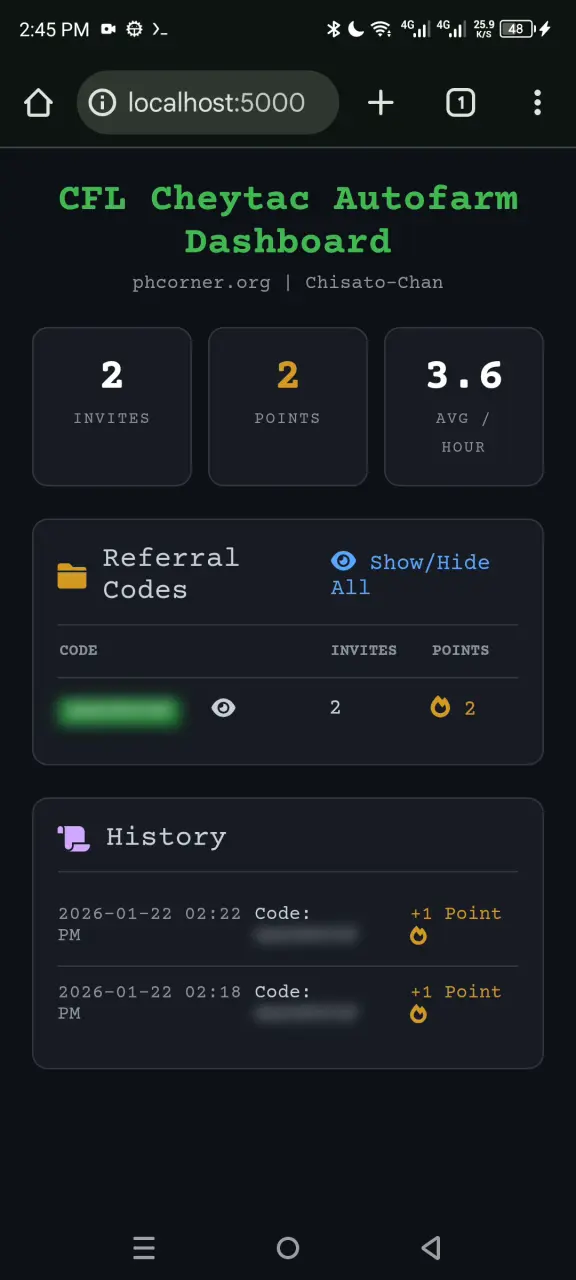Screen dimensions: 576x1280
Task: Open a new tab with plus icon
Action: pos(381,102)
